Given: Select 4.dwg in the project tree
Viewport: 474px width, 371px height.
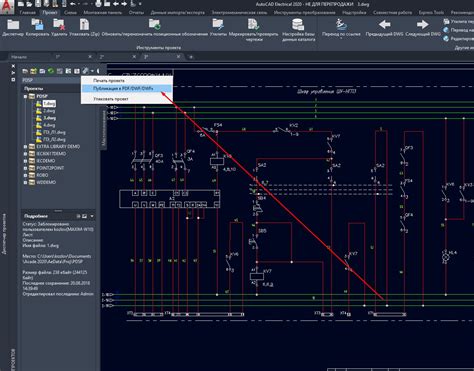Looking at the screenshot, I should point(49,125).
